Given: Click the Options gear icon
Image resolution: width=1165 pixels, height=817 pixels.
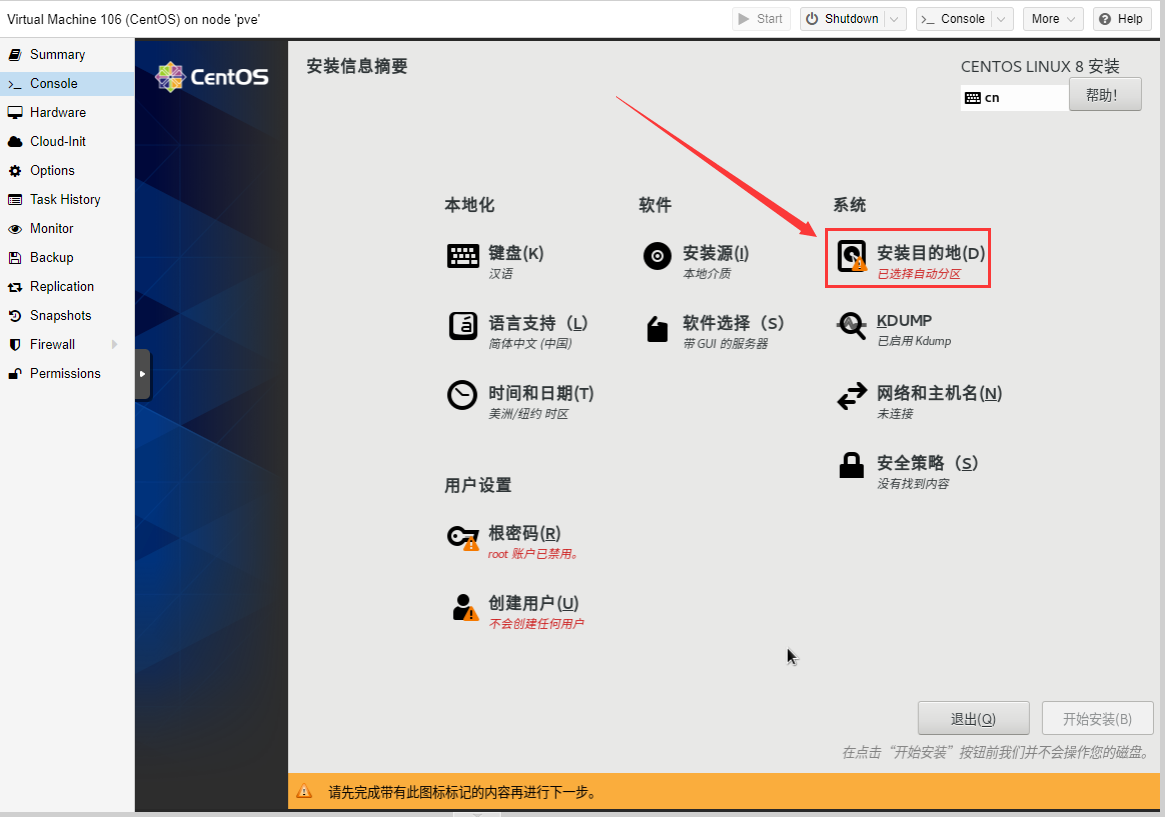Looking at the screenshot, I should coord(15,171).
